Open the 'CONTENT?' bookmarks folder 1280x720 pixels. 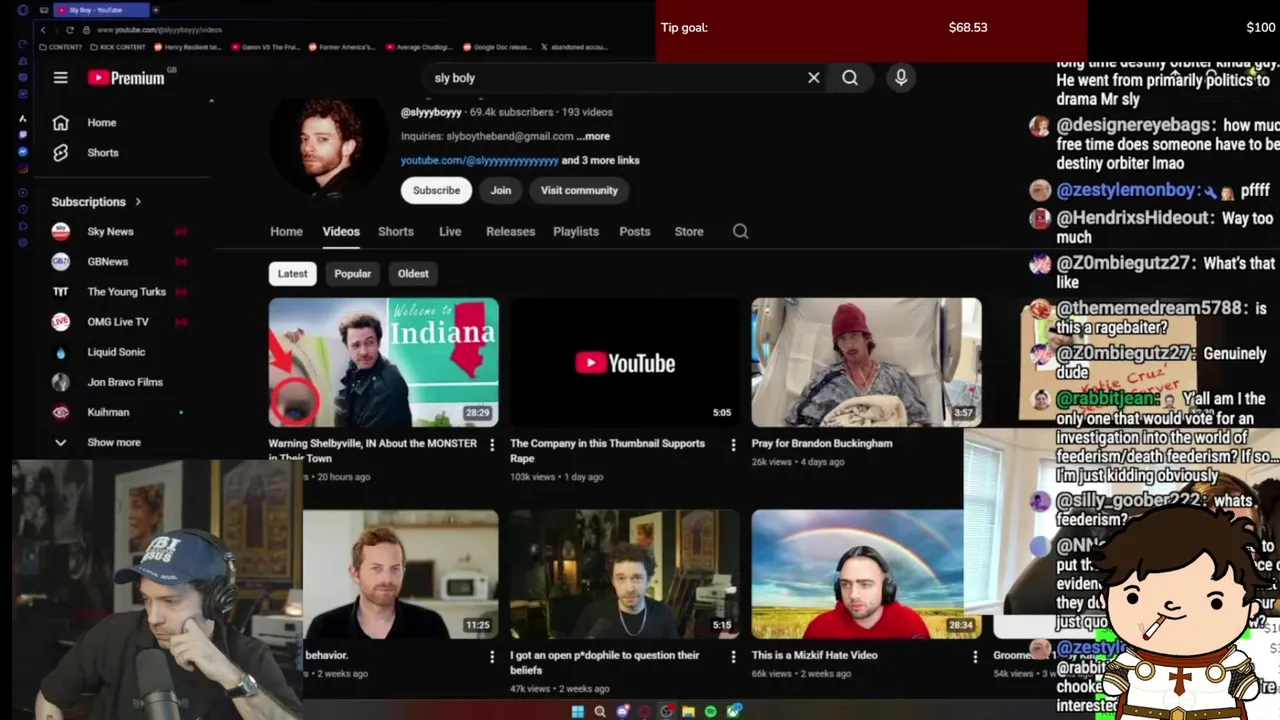(61, 47)
